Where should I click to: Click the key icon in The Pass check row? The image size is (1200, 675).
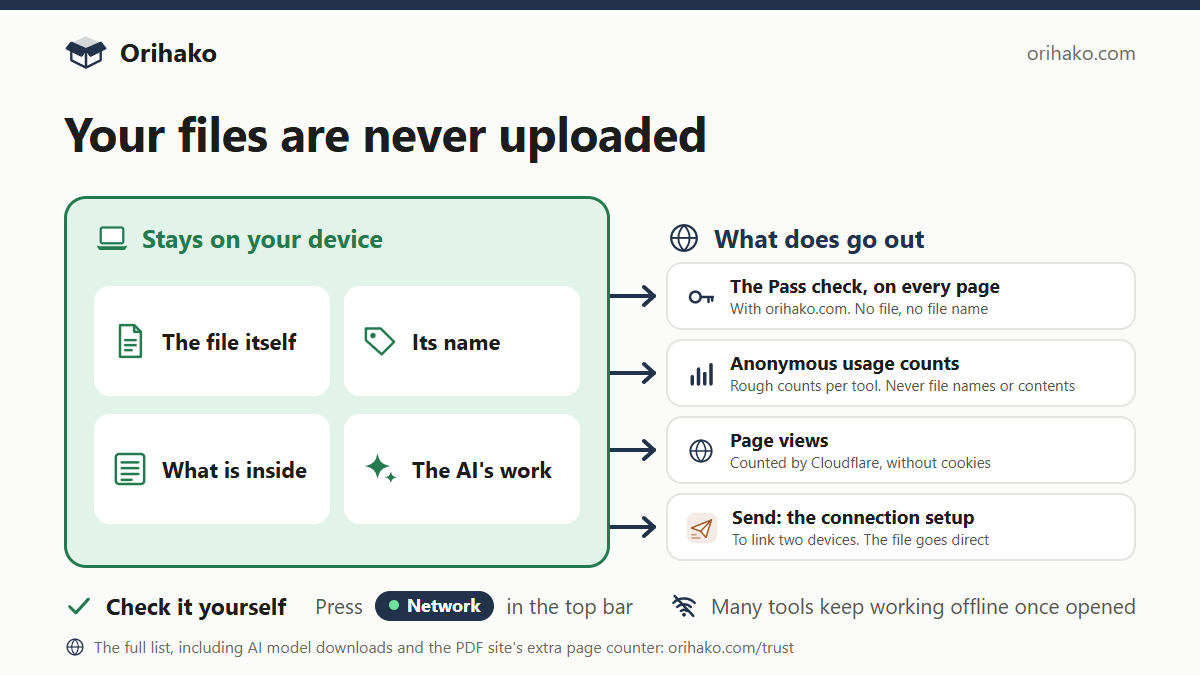point(701,297)
